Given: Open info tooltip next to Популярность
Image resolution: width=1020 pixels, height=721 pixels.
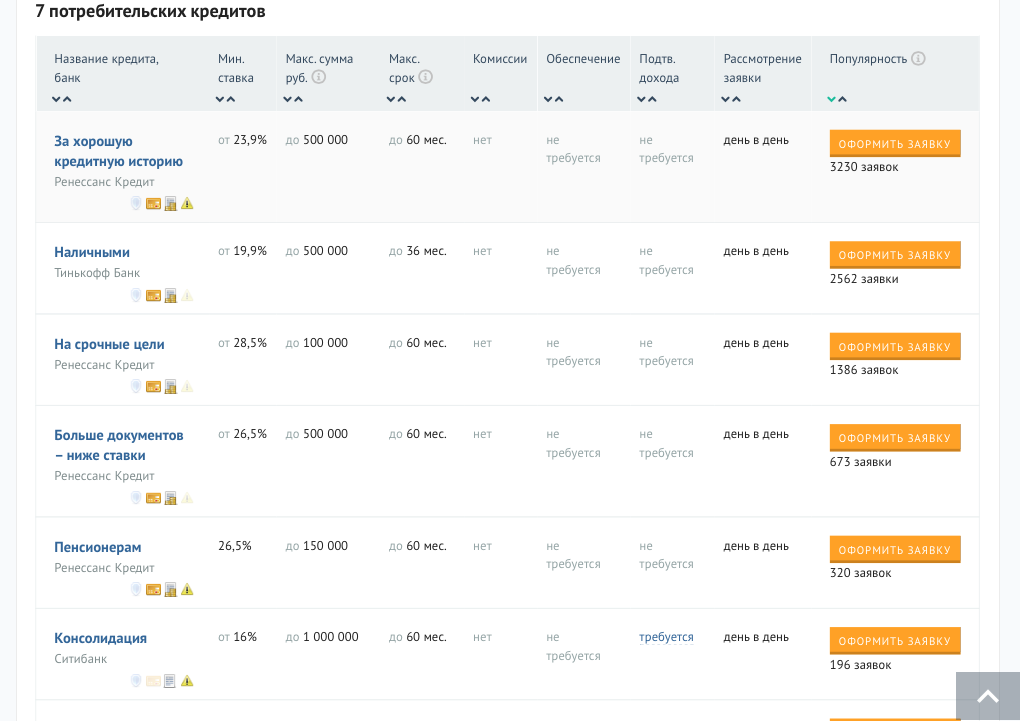Looking at the screenshot, I should point(918,58).
